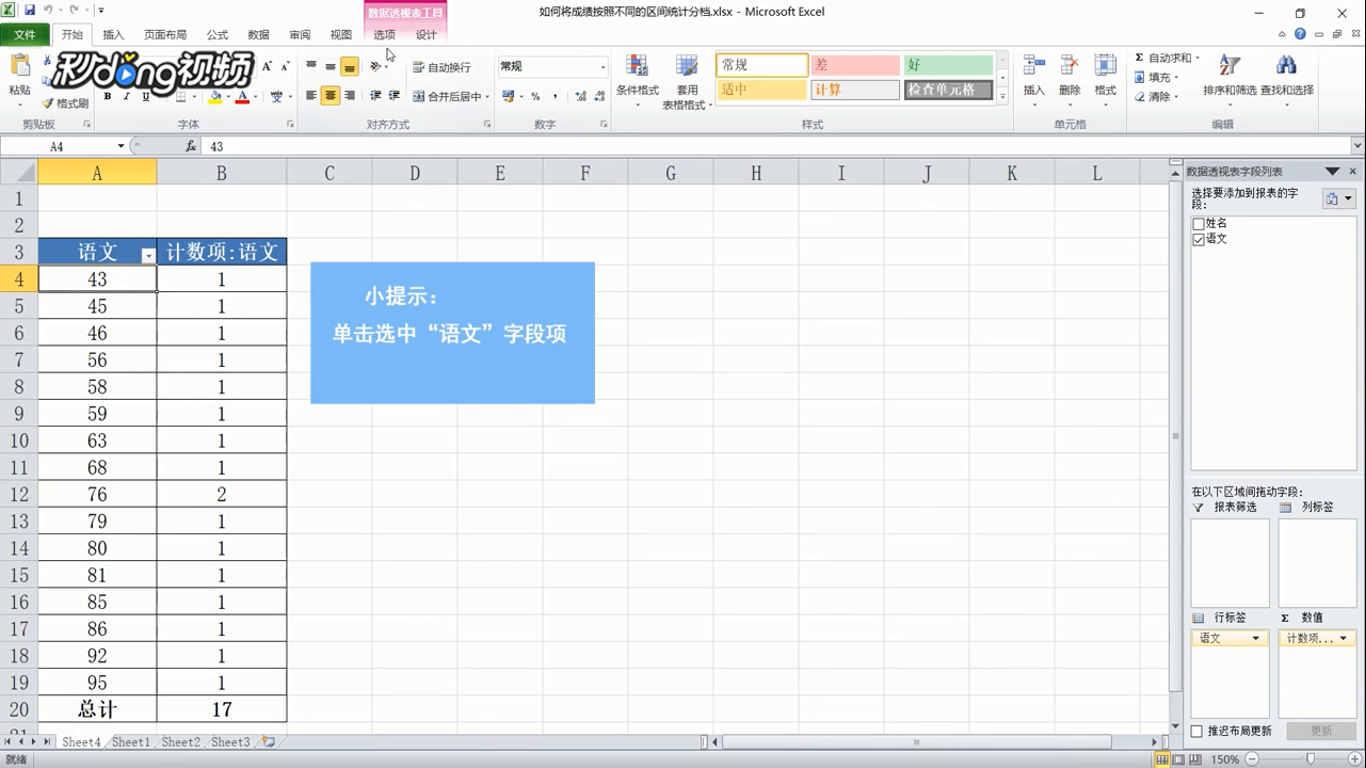Click the zoom in plus button

point(1356,760)
